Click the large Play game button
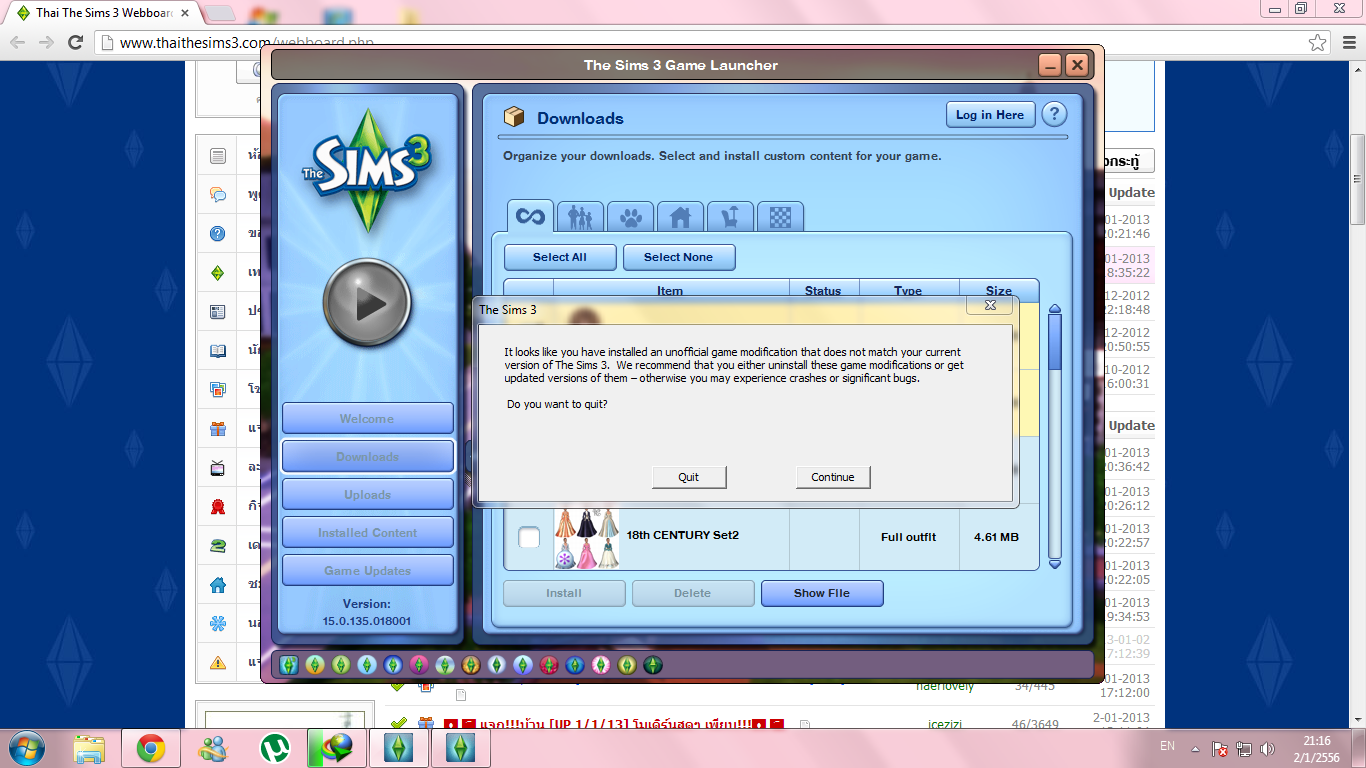 (x=367, y=303)
